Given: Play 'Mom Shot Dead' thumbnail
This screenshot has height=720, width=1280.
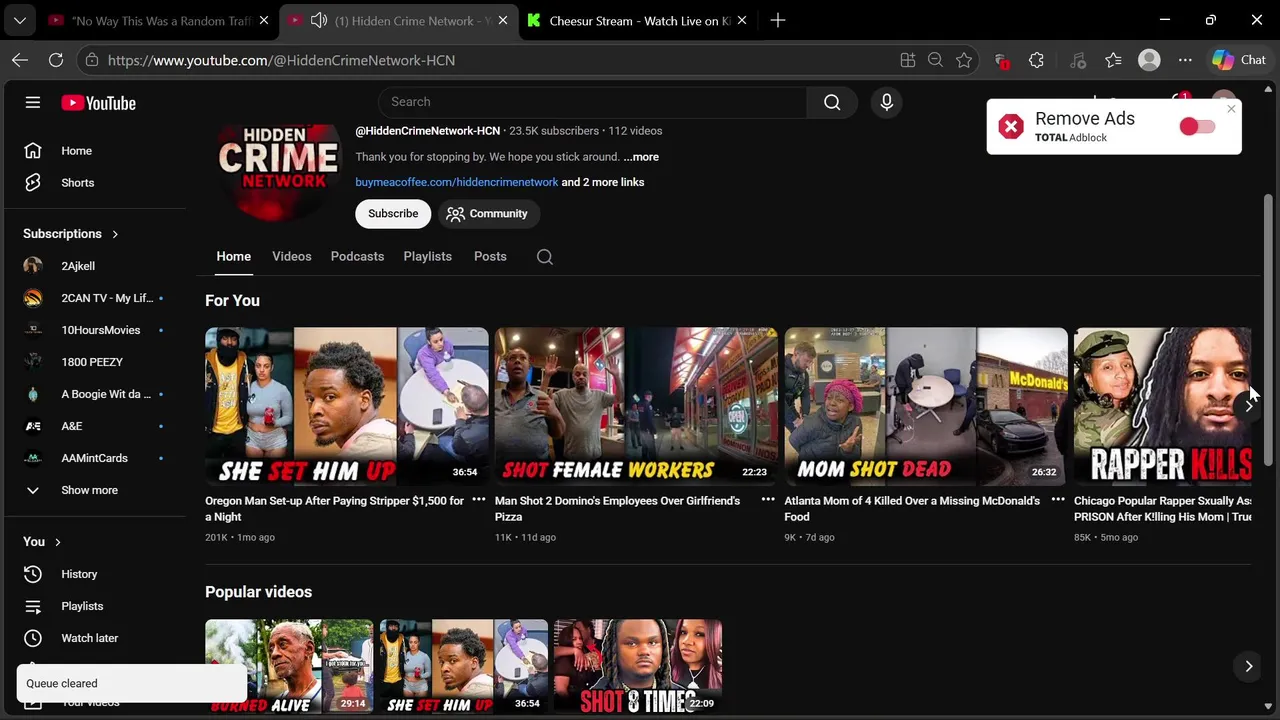Looking at the screenshot, I should pyautogui.click(x=926, y=407).
